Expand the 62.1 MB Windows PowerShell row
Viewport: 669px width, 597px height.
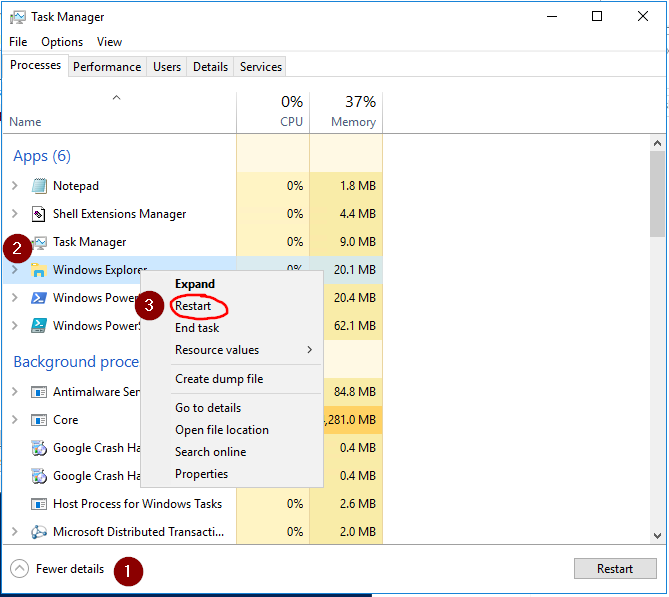pyautogui.click(x=15, y=326)
